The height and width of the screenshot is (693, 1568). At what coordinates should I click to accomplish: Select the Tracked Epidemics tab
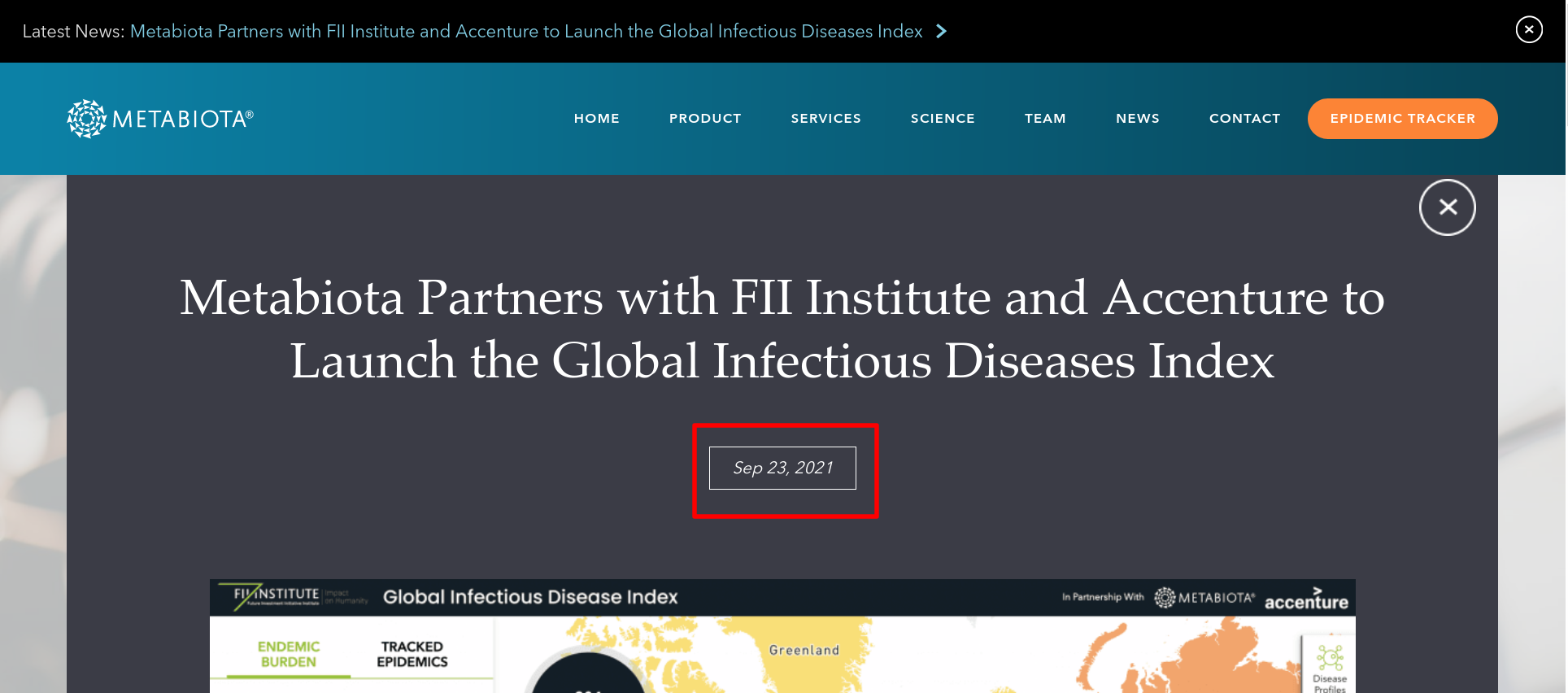tap(412, 654)
